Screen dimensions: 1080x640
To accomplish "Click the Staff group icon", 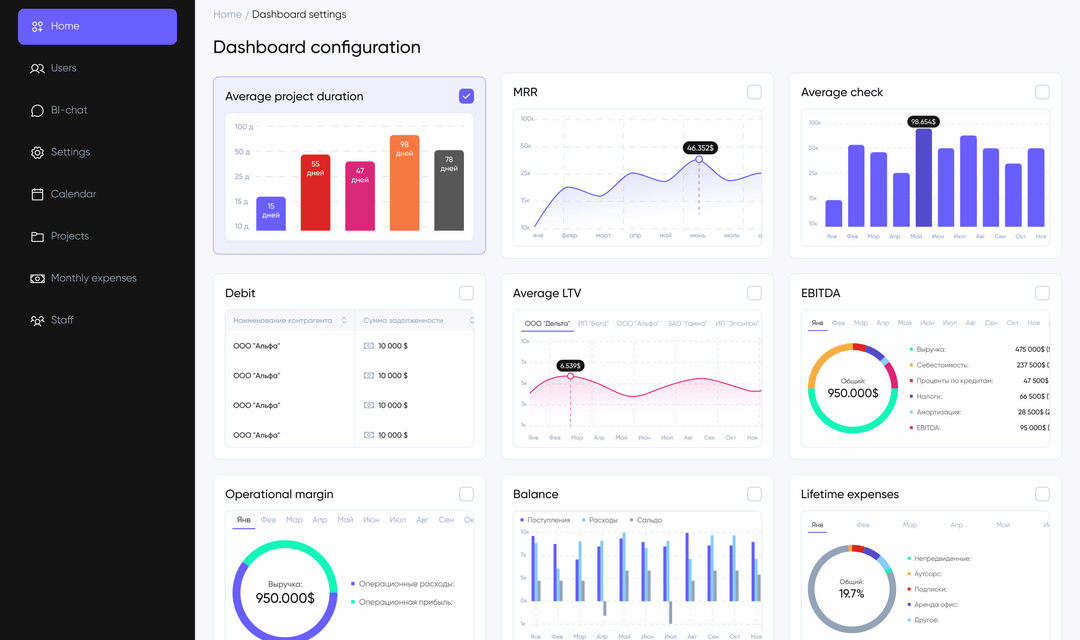I will [x=37, y=321].
